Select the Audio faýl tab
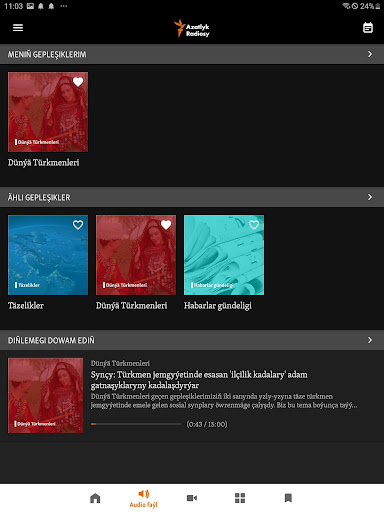The width and height of the screenshot is (384, 512). tap(144, 498)
